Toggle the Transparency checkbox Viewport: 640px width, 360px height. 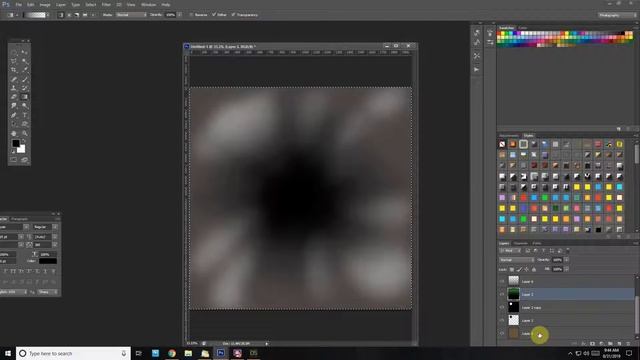click(233, 15)
